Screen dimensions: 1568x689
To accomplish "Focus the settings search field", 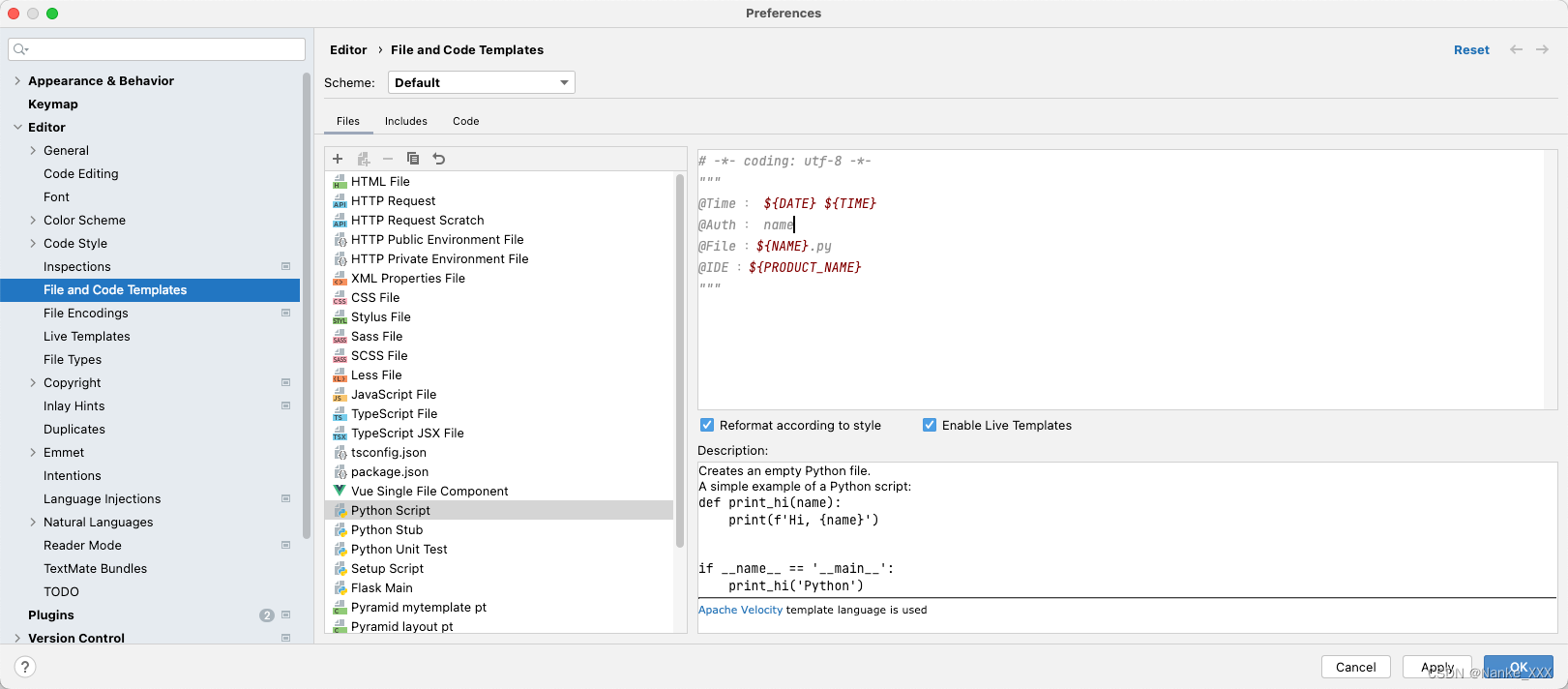I will [x=157, y=49].
